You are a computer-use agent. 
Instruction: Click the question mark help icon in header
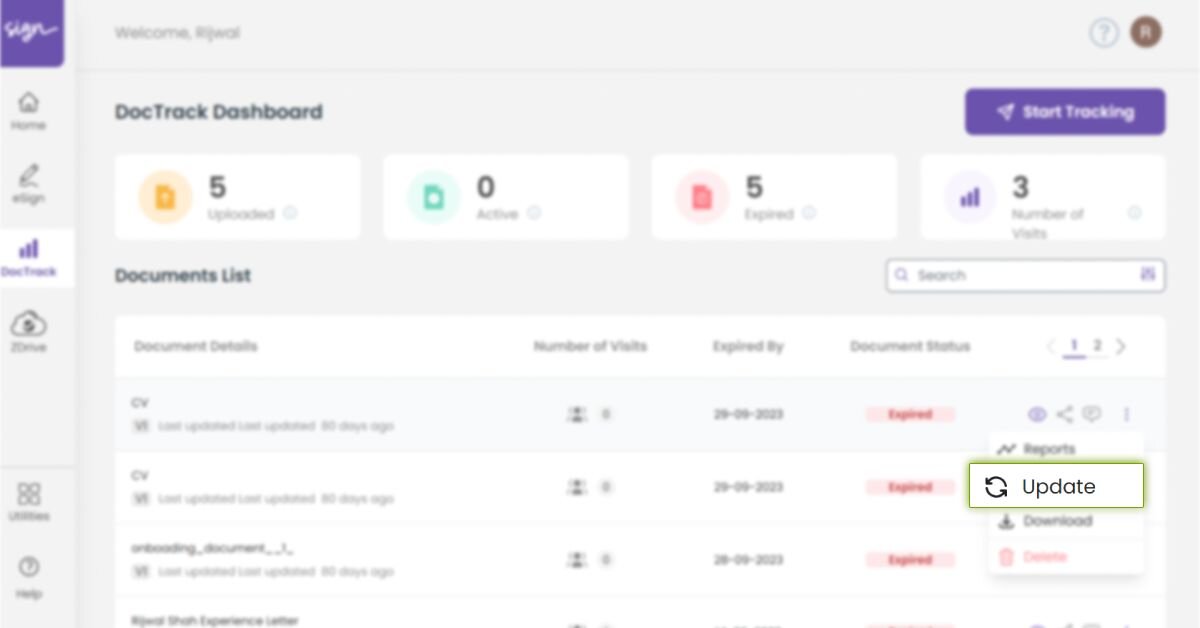[1103, 33]
